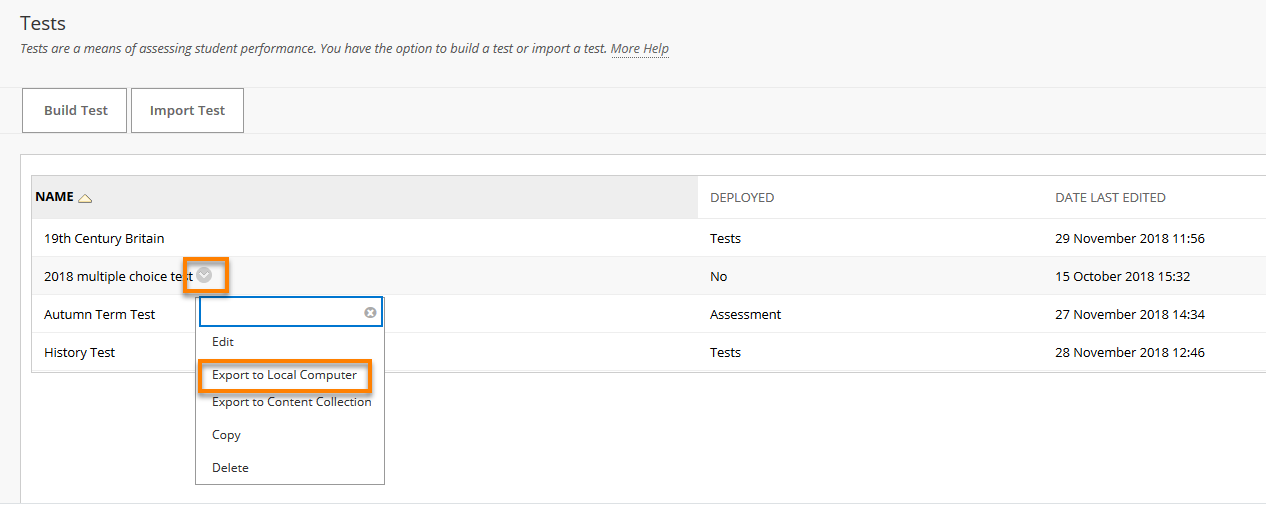
Task: Select the History Test row name
Action: [x=79, y=353]
